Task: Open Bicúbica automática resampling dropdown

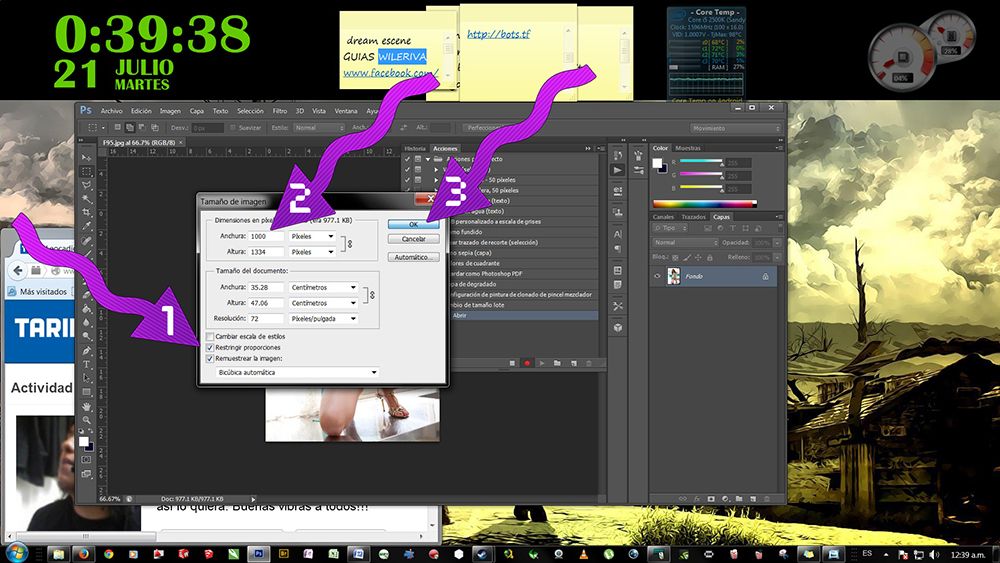Action: [297, 372]
